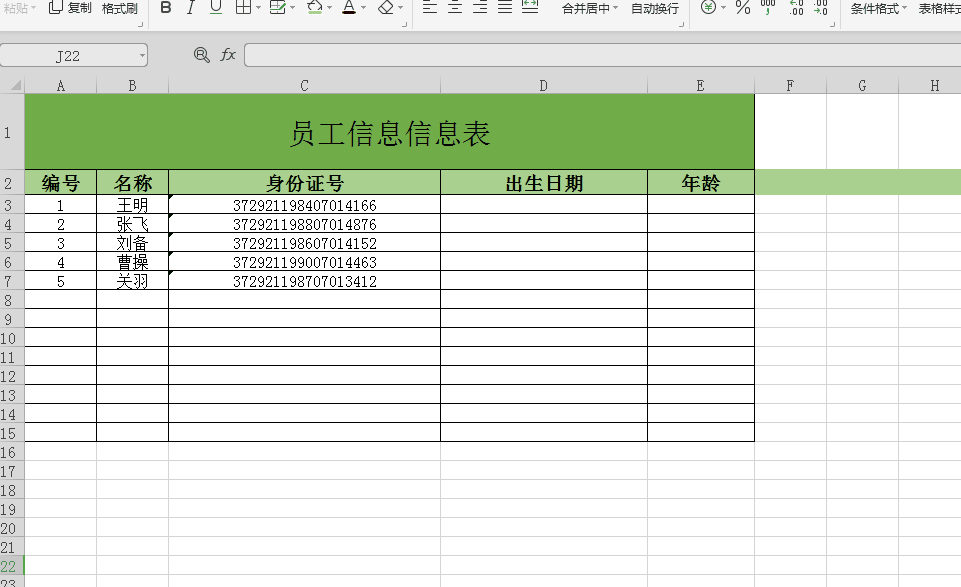Click the fx insert function icon
This screenshot has height=587, width=961.
click(228, 55)
